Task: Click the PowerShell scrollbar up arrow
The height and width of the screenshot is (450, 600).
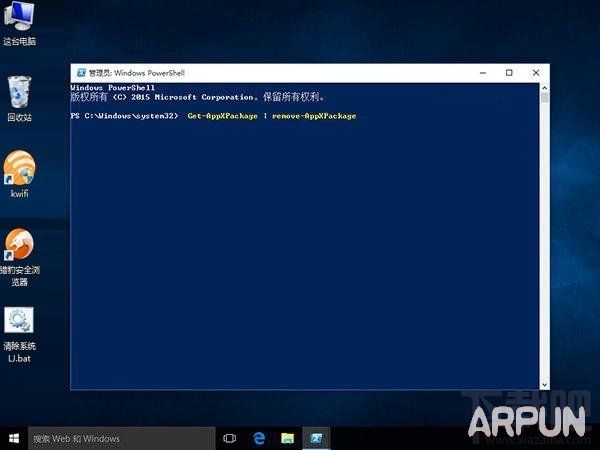Action: click(545, 88)
